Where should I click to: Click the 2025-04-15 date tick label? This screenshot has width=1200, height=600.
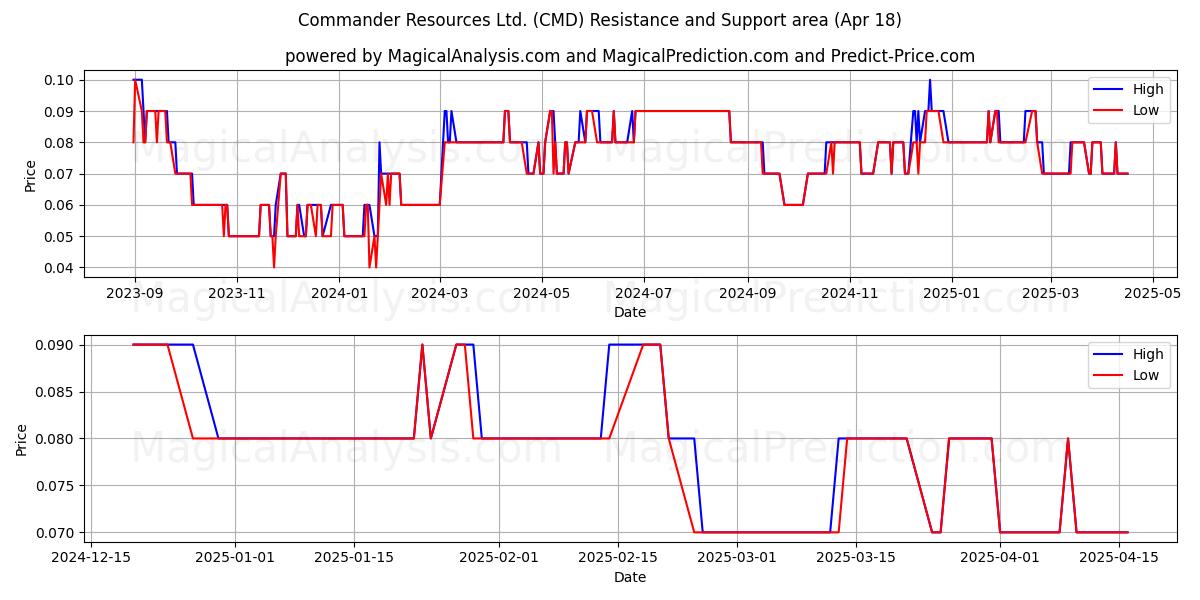1119,558
